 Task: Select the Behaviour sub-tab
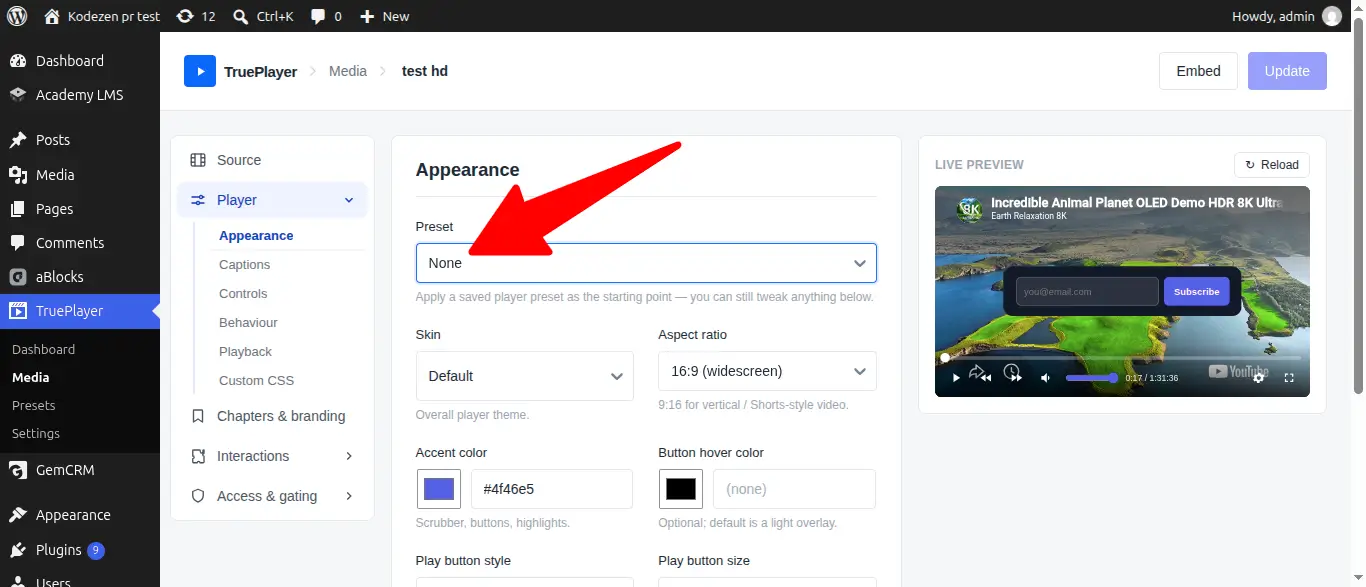248,323
